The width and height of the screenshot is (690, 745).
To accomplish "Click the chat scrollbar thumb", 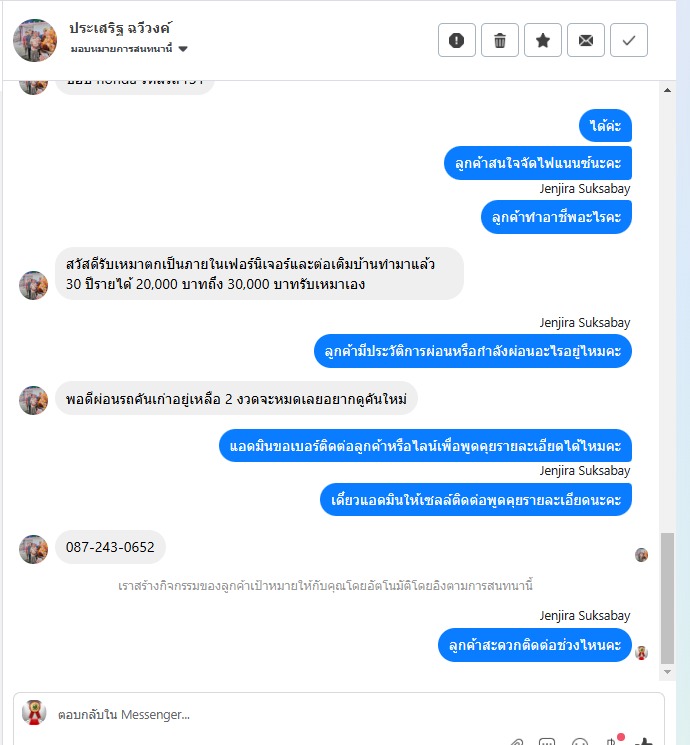I will click(667, 598).
